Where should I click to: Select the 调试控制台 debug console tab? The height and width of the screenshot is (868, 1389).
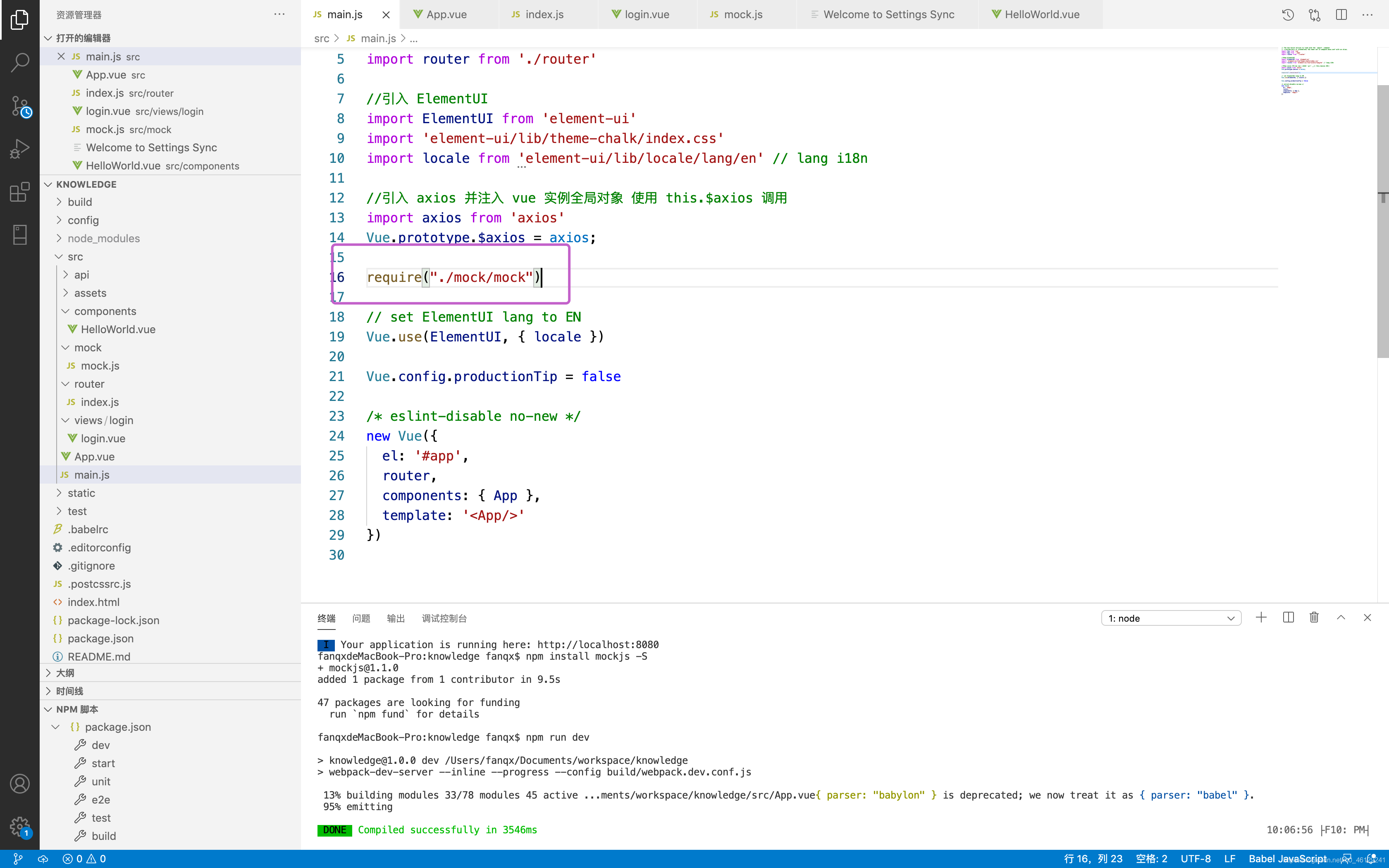click(x=444, y=618)
